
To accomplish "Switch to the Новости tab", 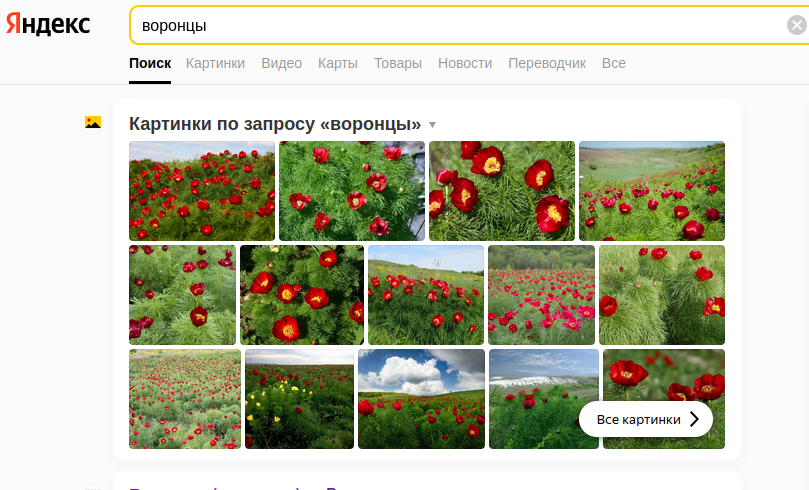I will pyautogui.click(x=465, y=63).
